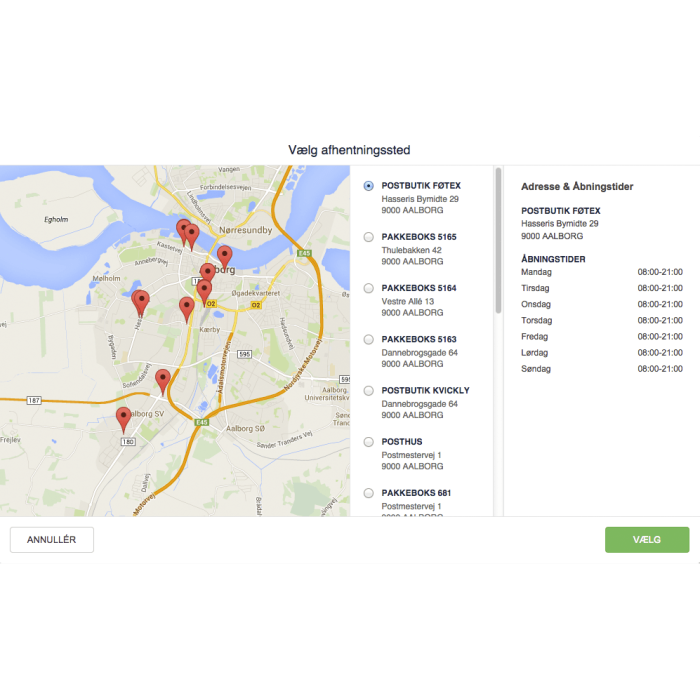Click the Egholm island label on map
Viewport: 700px width, 700px height.
56,219
